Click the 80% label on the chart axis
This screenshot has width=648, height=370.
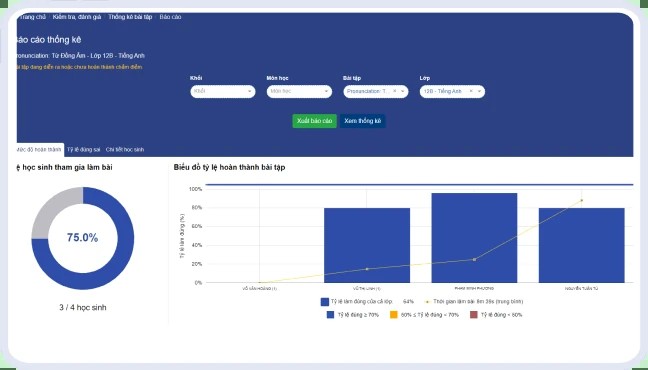(197, 208)
